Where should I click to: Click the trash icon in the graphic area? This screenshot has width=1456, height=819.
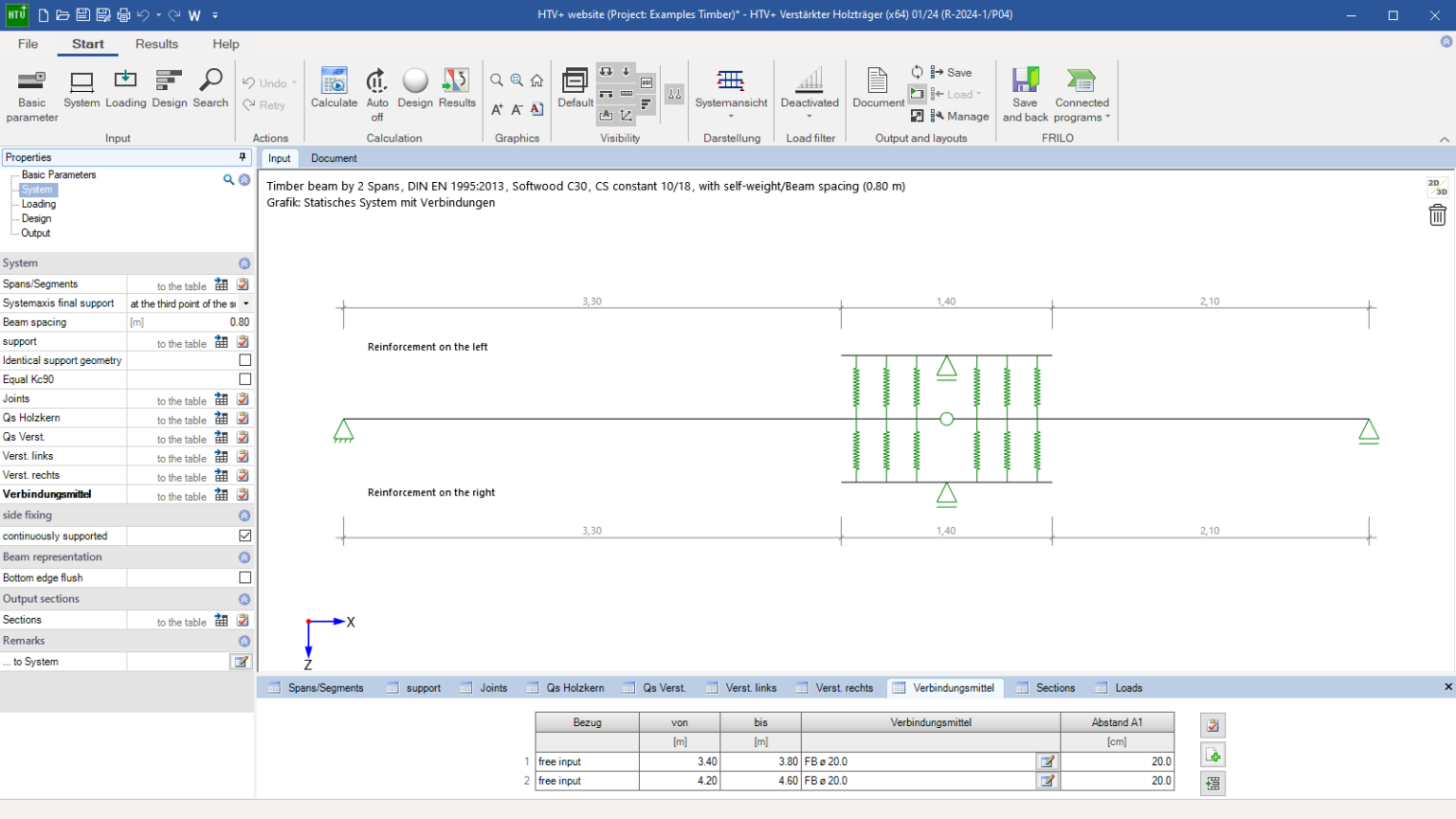pos(1437,215)
